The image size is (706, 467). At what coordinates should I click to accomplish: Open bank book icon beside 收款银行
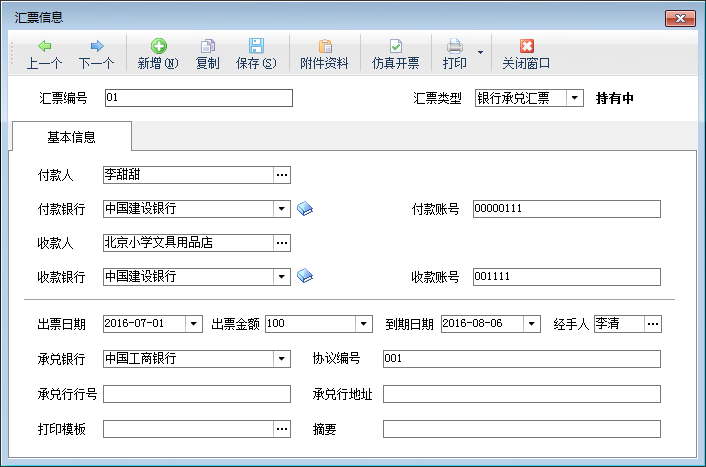click(306, 276)
